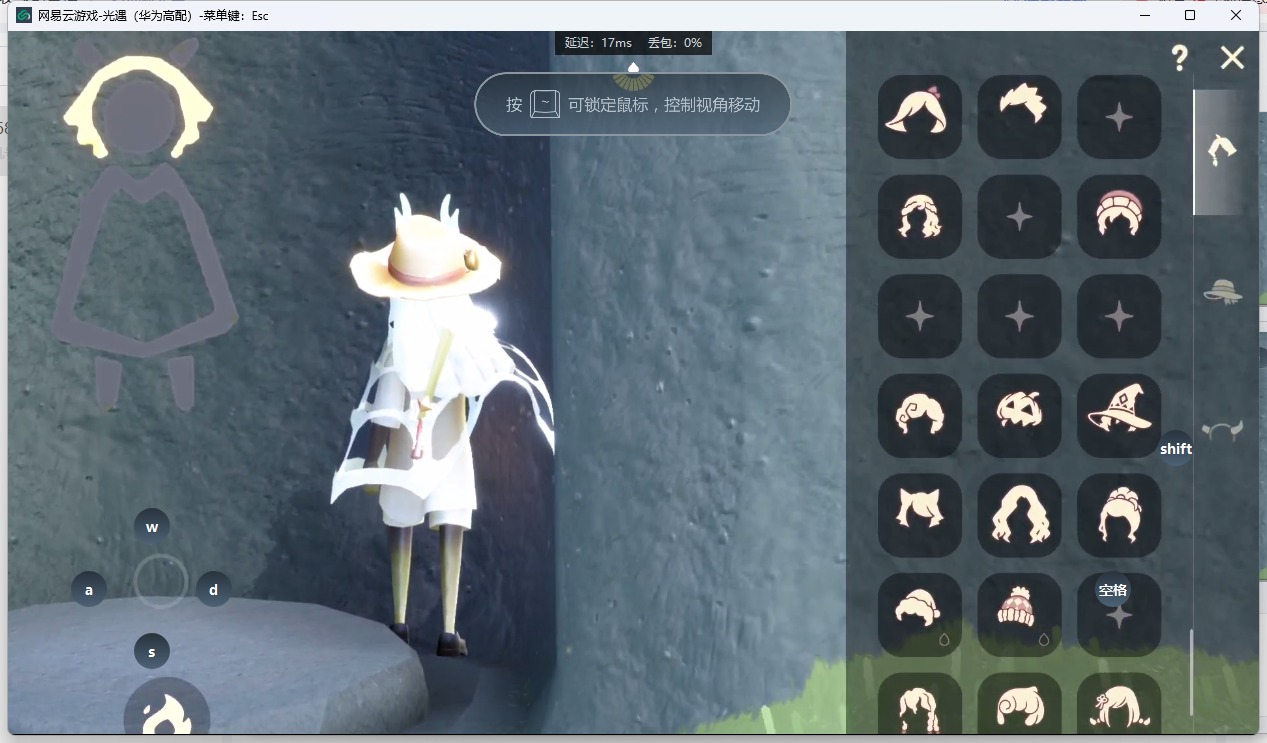Screen dimensions: 1267x743
Task: Equip the pumpkin head mask
Action: (x=1019, y=415)
